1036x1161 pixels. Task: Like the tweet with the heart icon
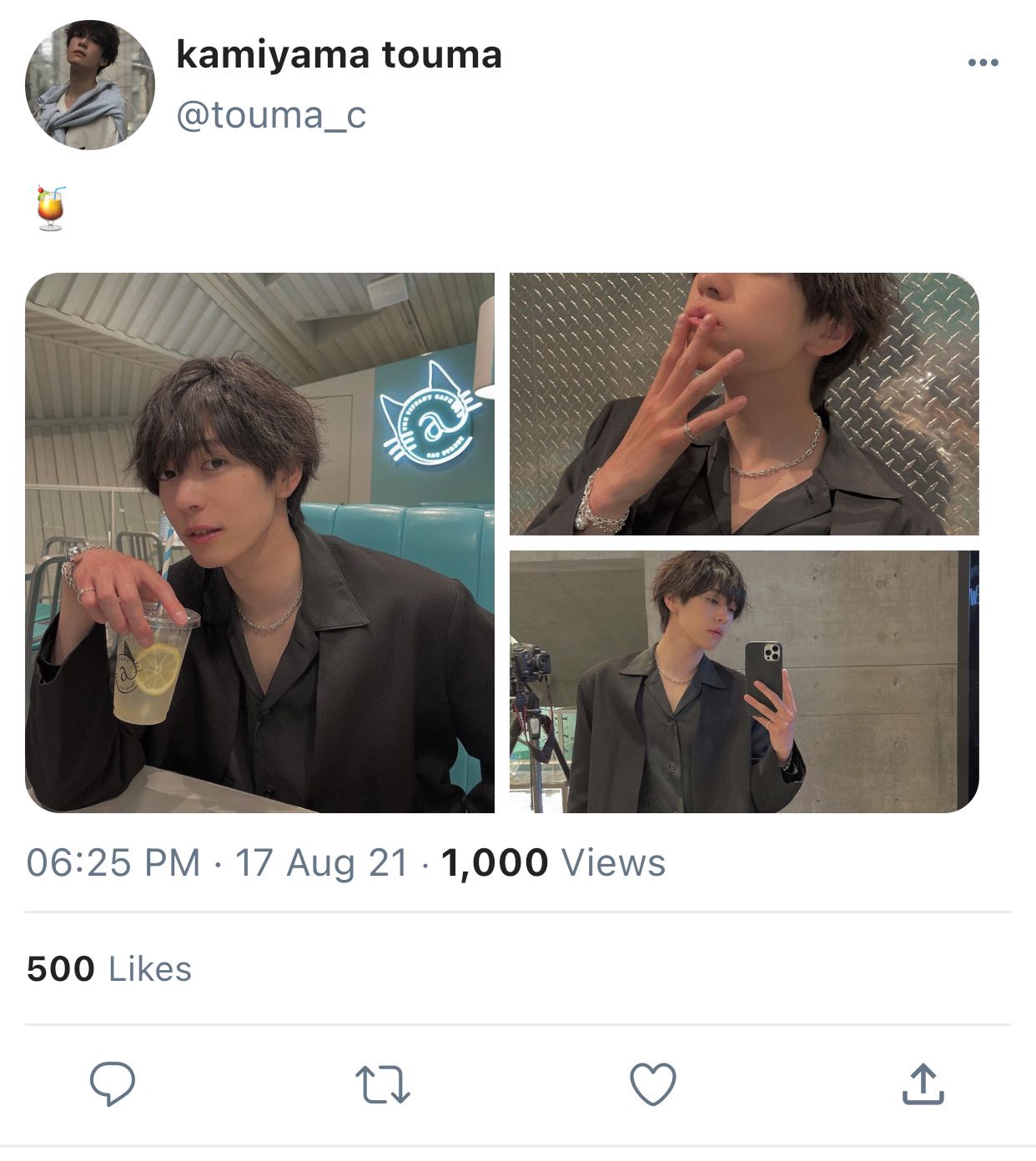(x=652, y=1084)
